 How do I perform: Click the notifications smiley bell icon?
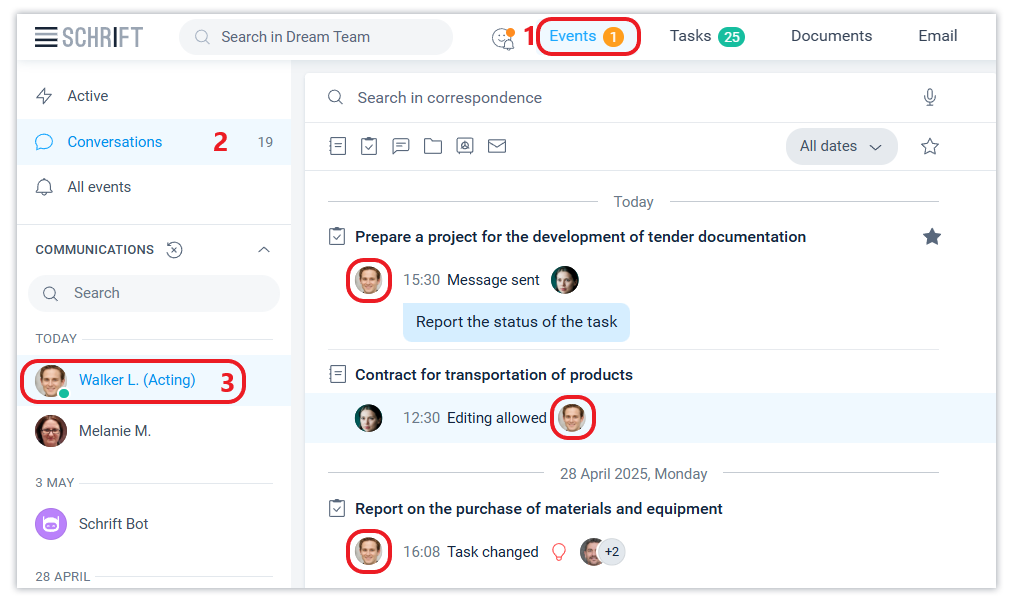[503, 38]
